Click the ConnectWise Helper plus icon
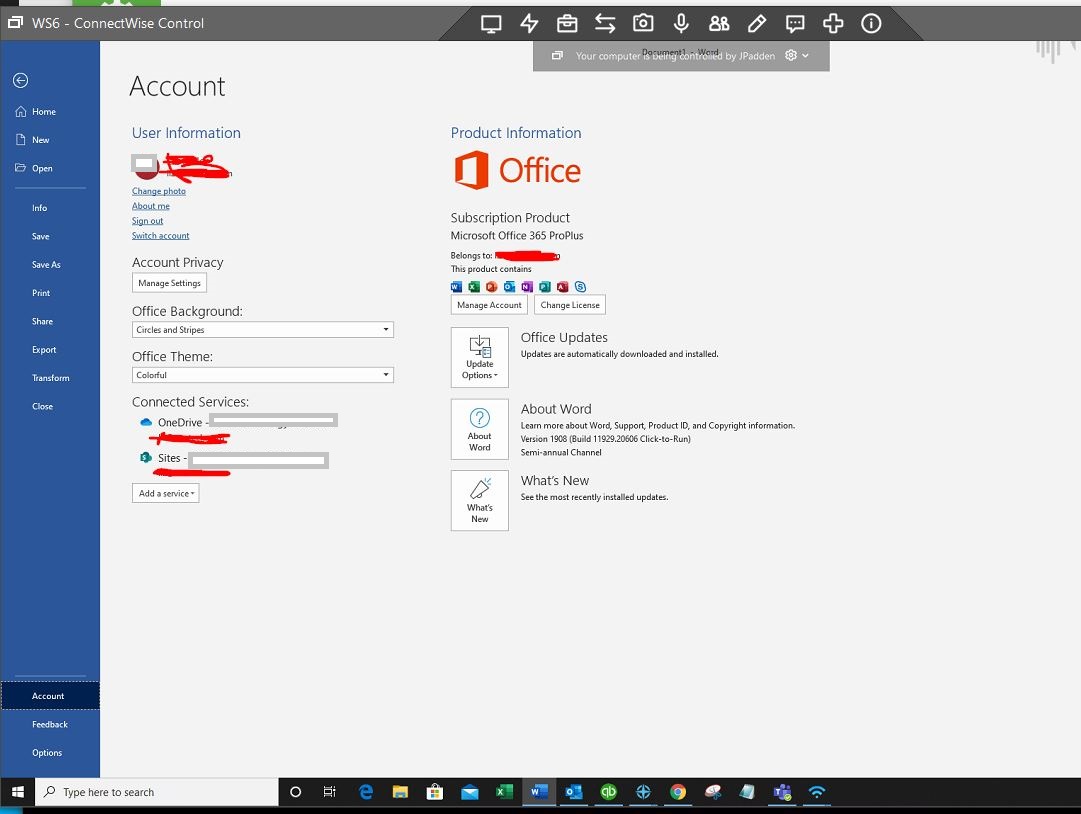 click(x=833, y=24)
